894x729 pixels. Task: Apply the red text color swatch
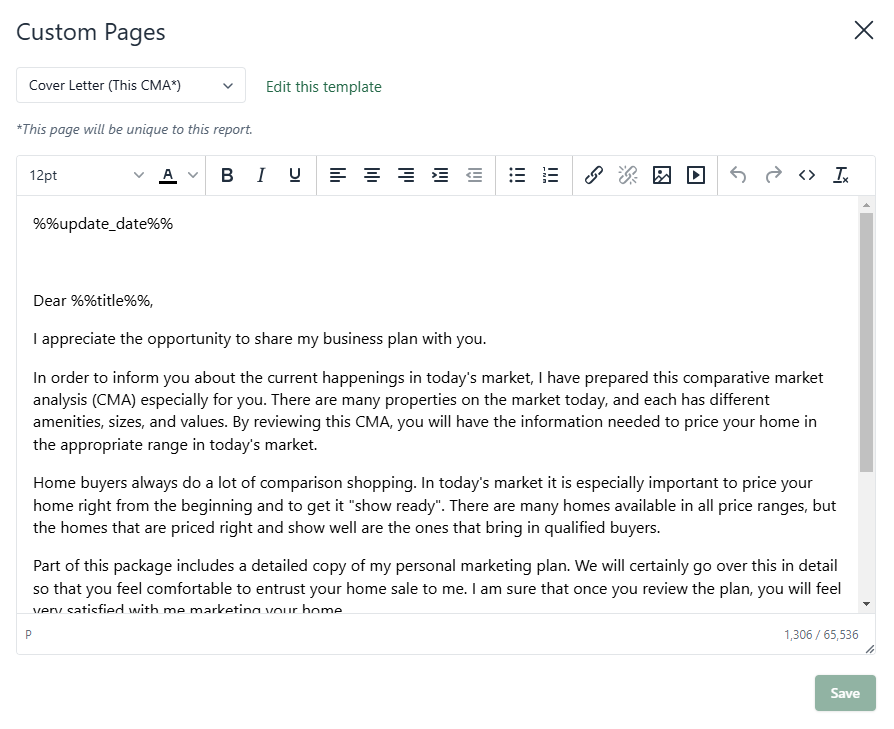click(x=167, y=175)
